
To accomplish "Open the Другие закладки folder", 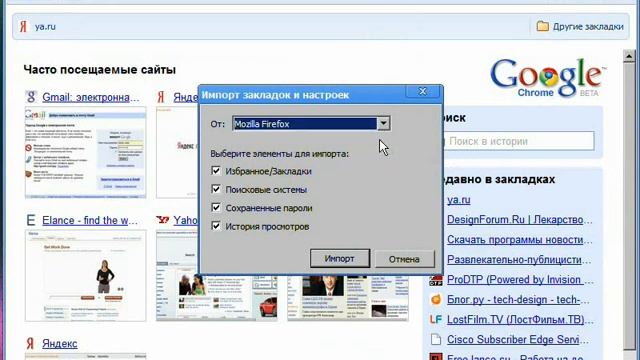I will point(580,27).
